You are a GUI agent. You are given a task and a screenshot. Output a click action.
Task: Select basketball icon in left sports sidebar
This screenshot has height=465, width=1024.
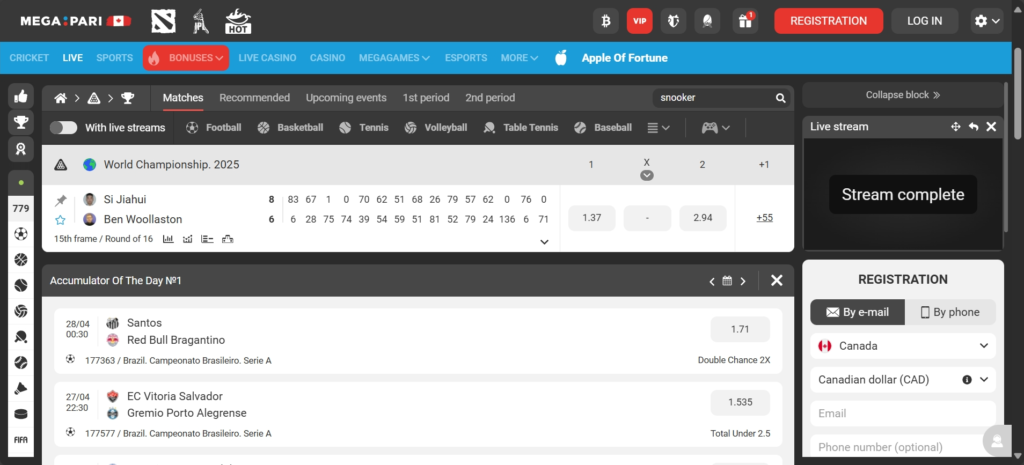click(21, 260)
